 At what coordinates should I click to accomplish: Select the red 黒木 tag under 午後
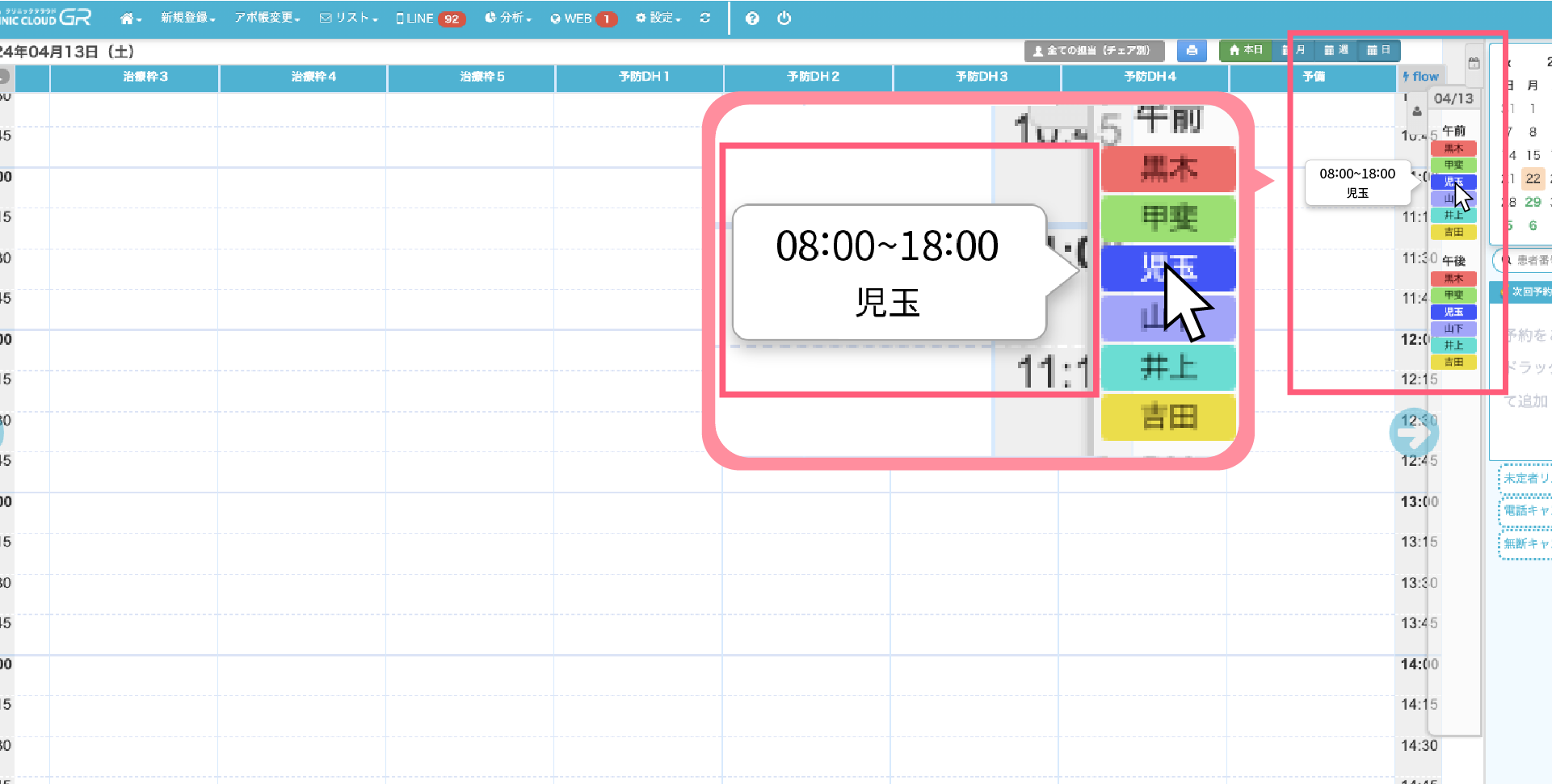1453,279
